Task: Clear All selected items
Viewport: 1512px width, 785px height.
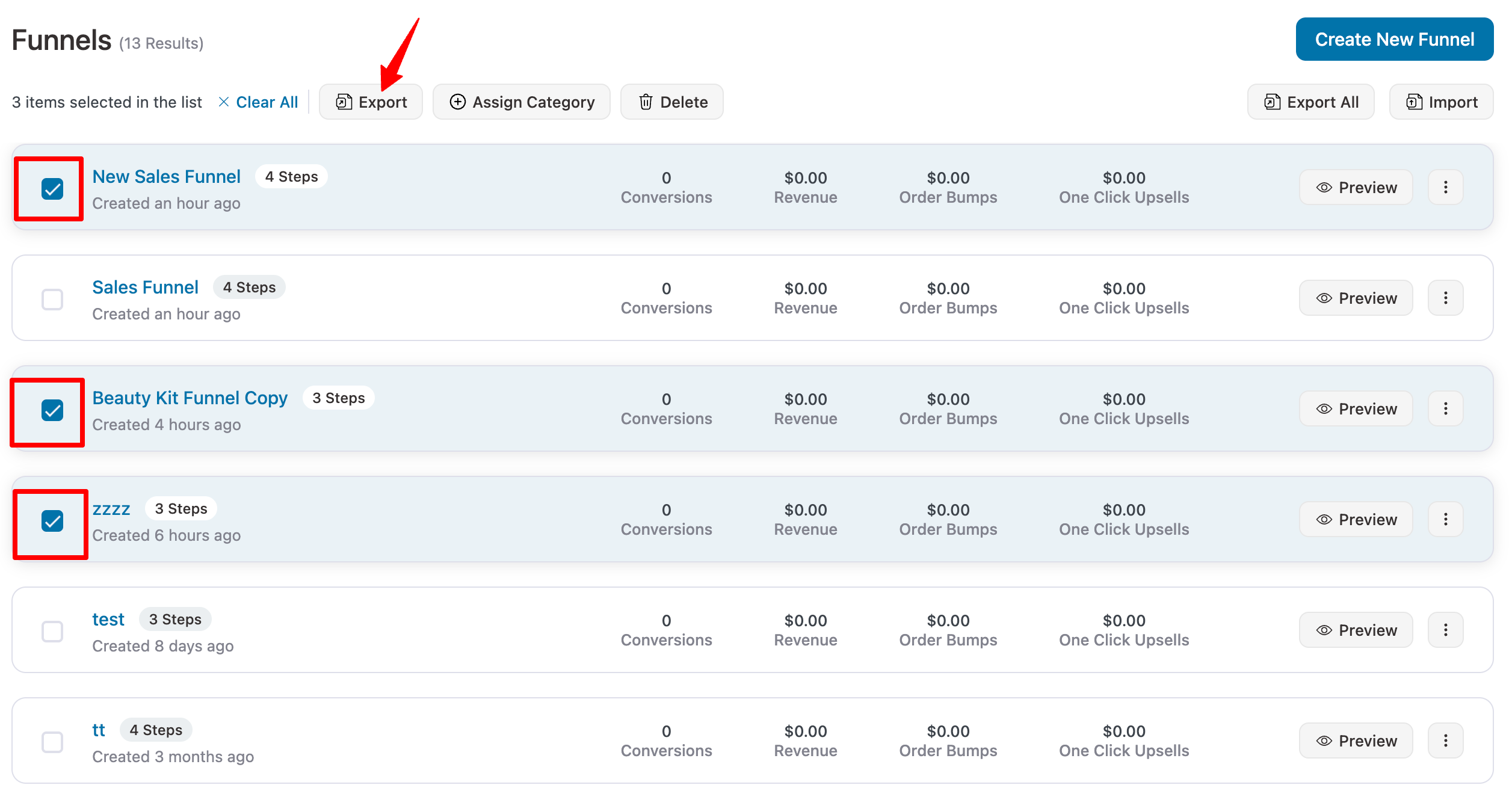Action: coord(258,102)
